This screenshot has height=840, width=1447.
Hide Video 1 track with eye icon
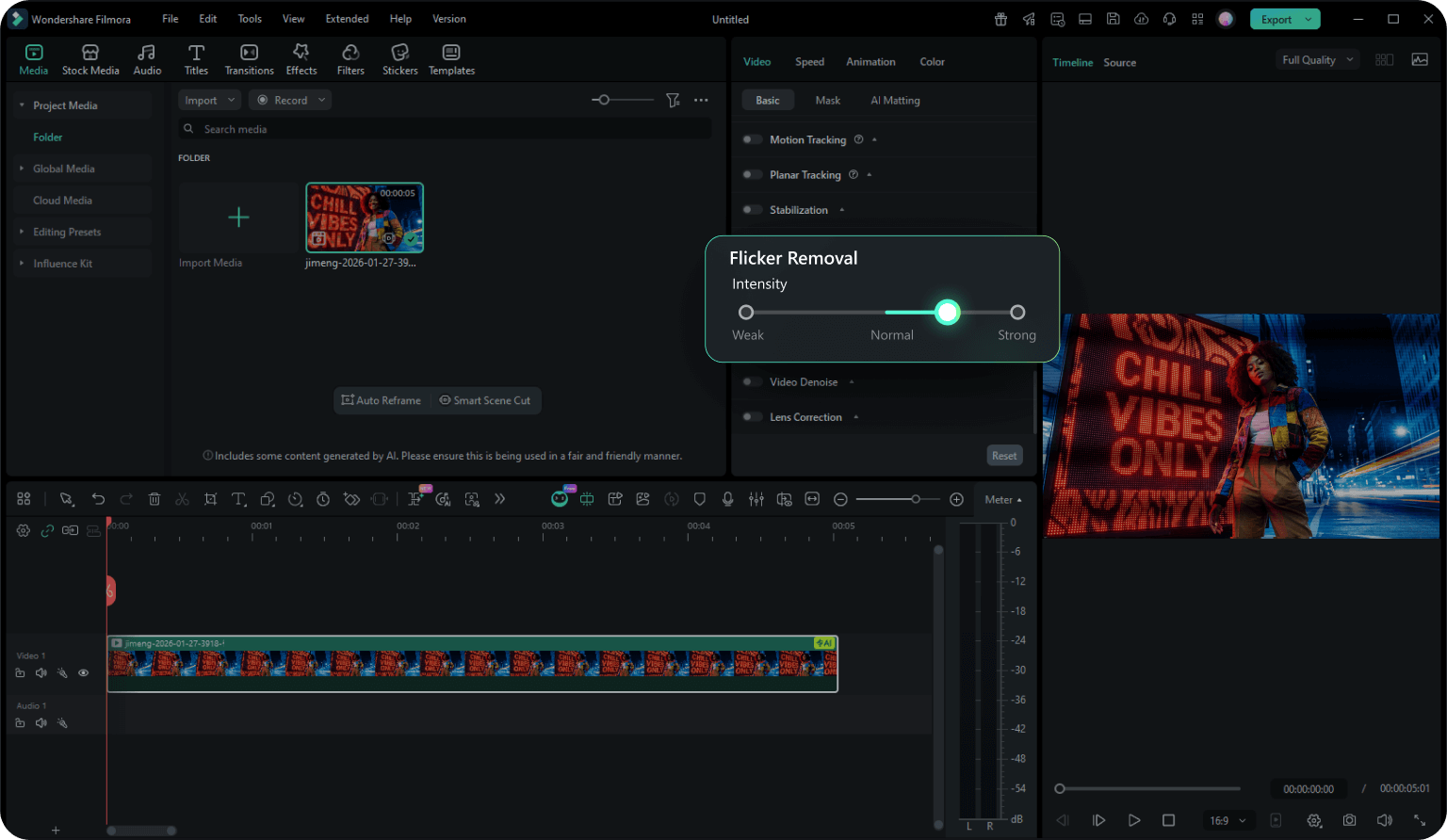[83, 673]
